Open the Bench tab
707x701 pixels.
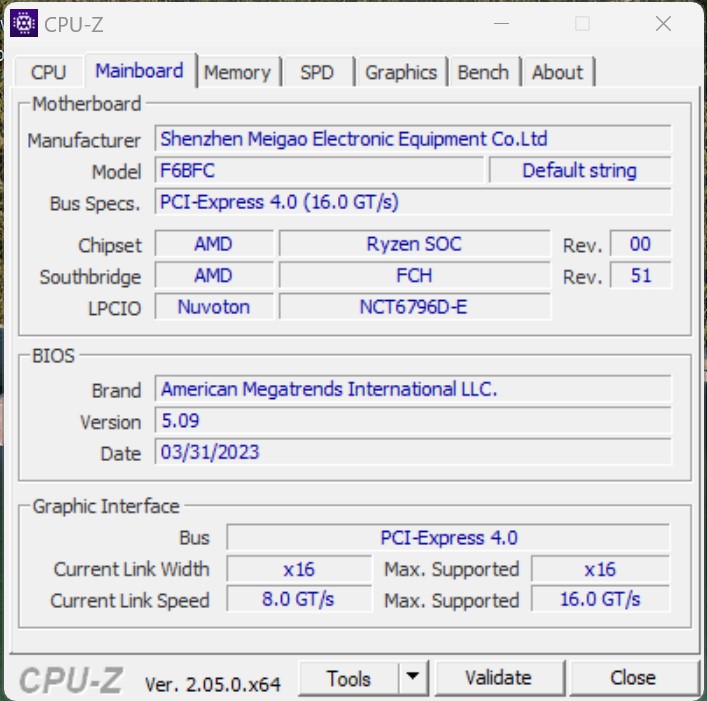pos(483,72)
